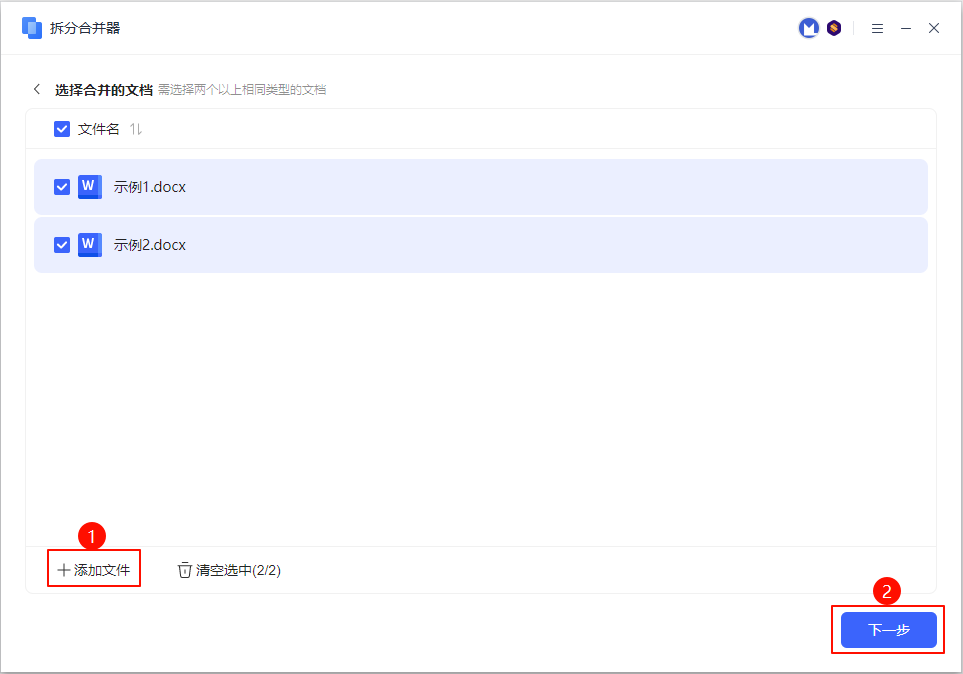Click the purple membership badge icon
Image resolution: width=963 pixels, height=674 pixels.
tap(834, 28)
